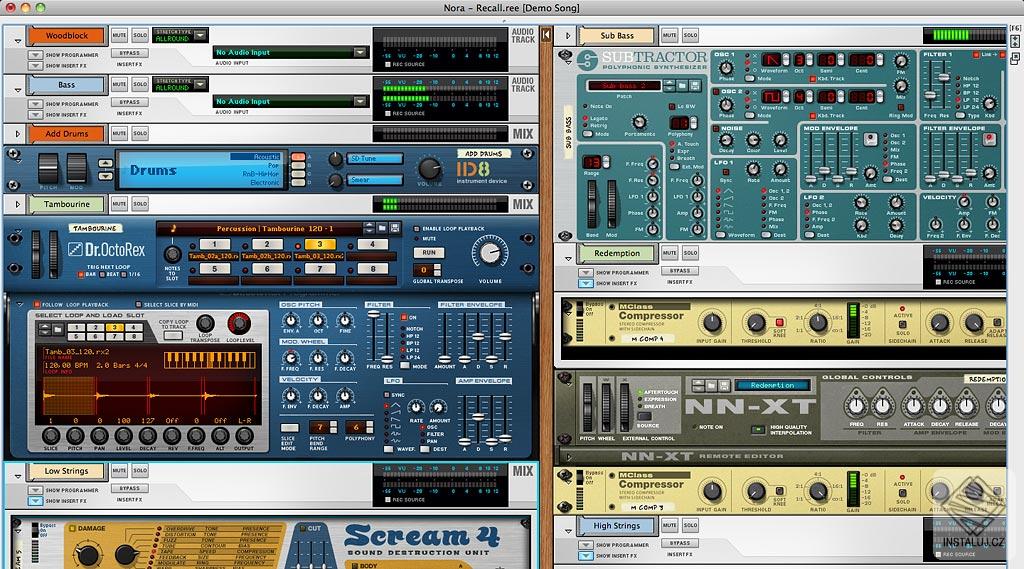Expand the Add Drums mix channel

[18, 134]
